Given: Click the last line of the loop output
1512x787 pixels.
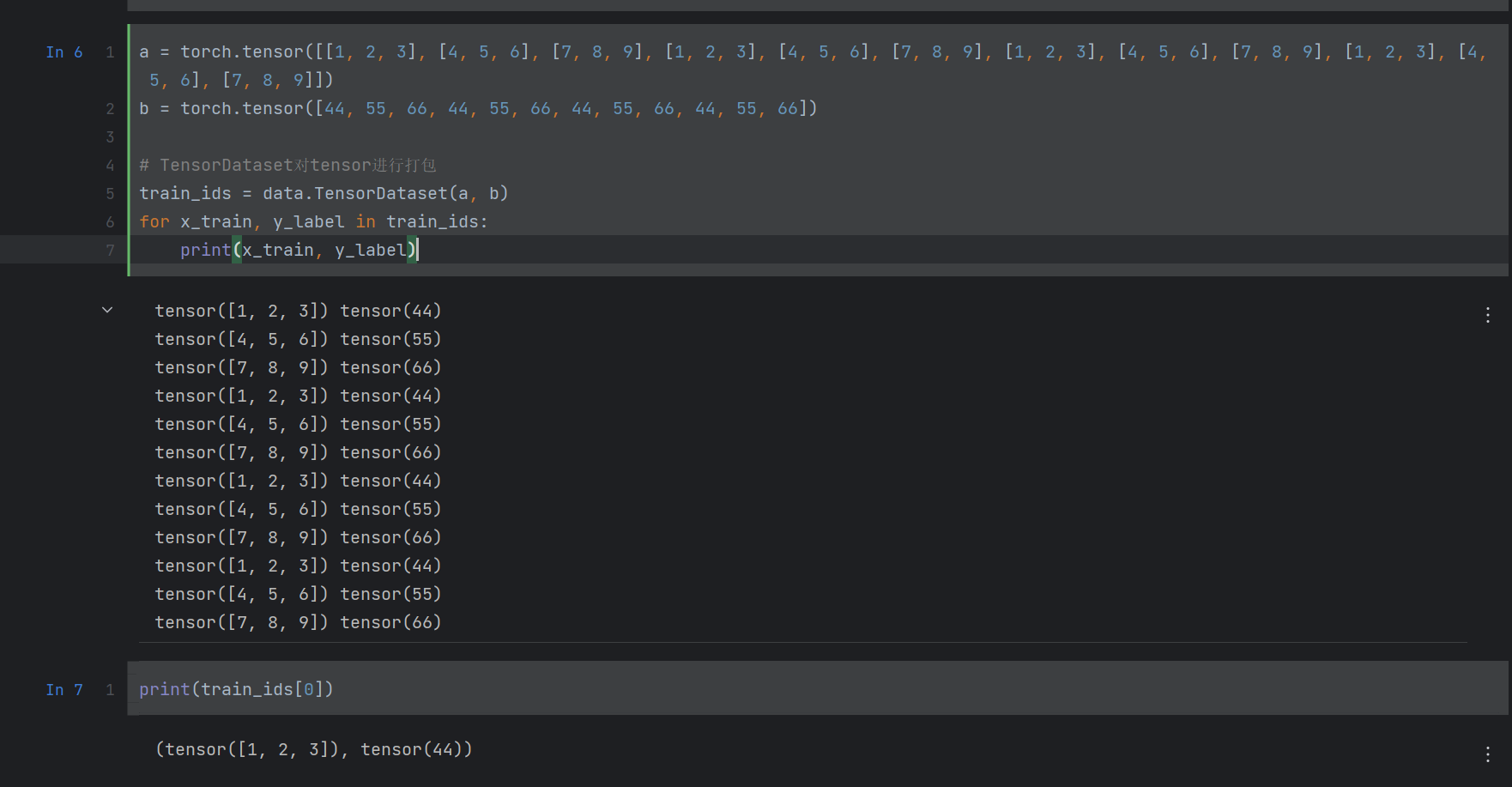Looking at the screenshot, I should 298,623.
